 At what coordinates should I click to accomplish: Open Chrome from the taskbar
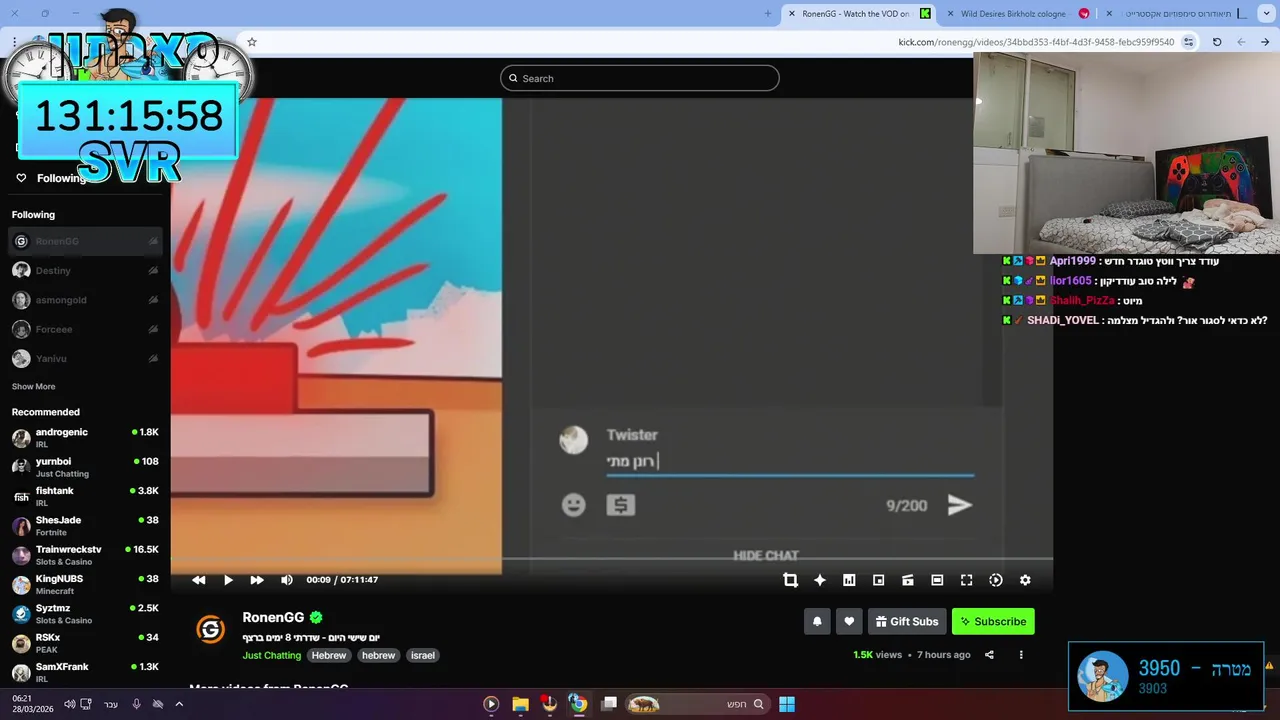(x=578, y=704)
